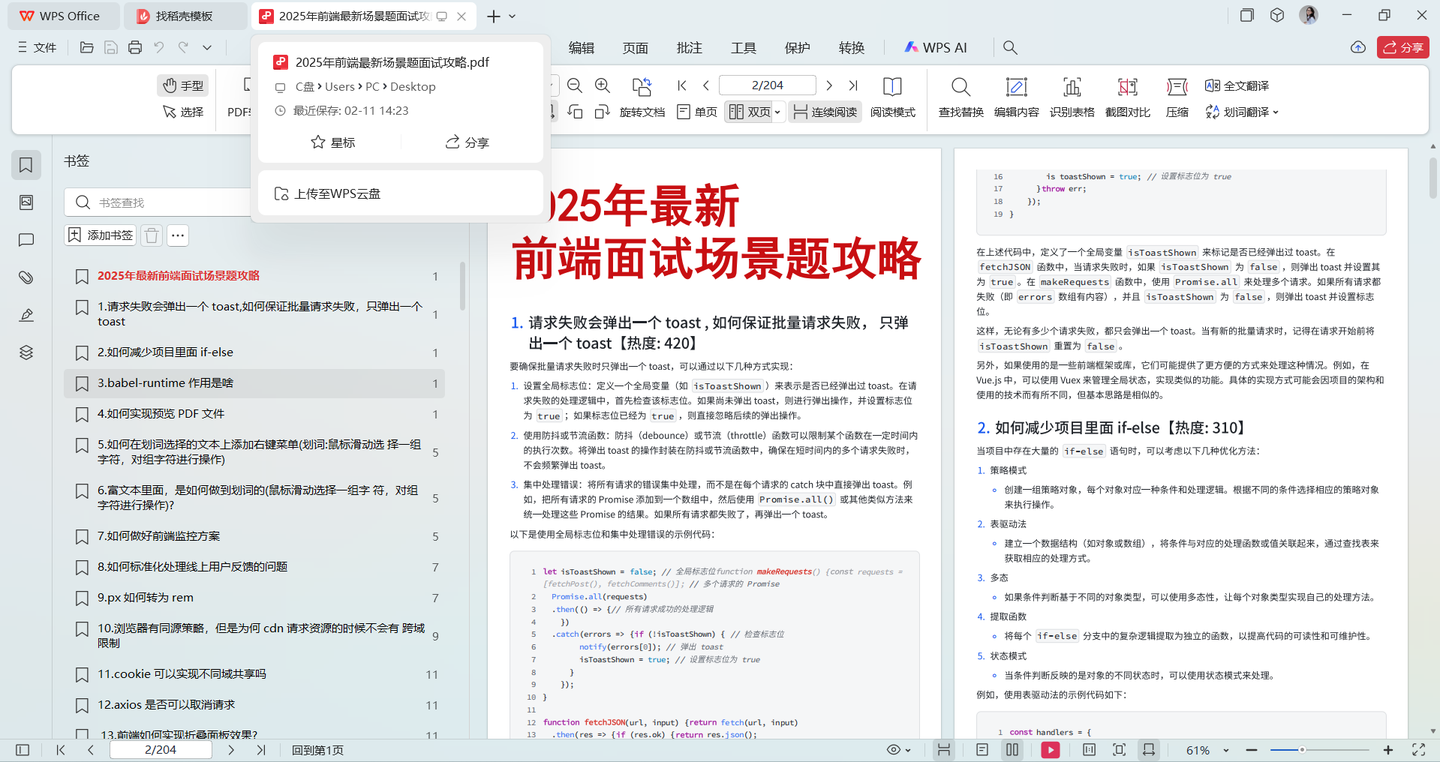Jump to first page in ribbon navigation
This screenshot has width=1440, height=762.
682,86
